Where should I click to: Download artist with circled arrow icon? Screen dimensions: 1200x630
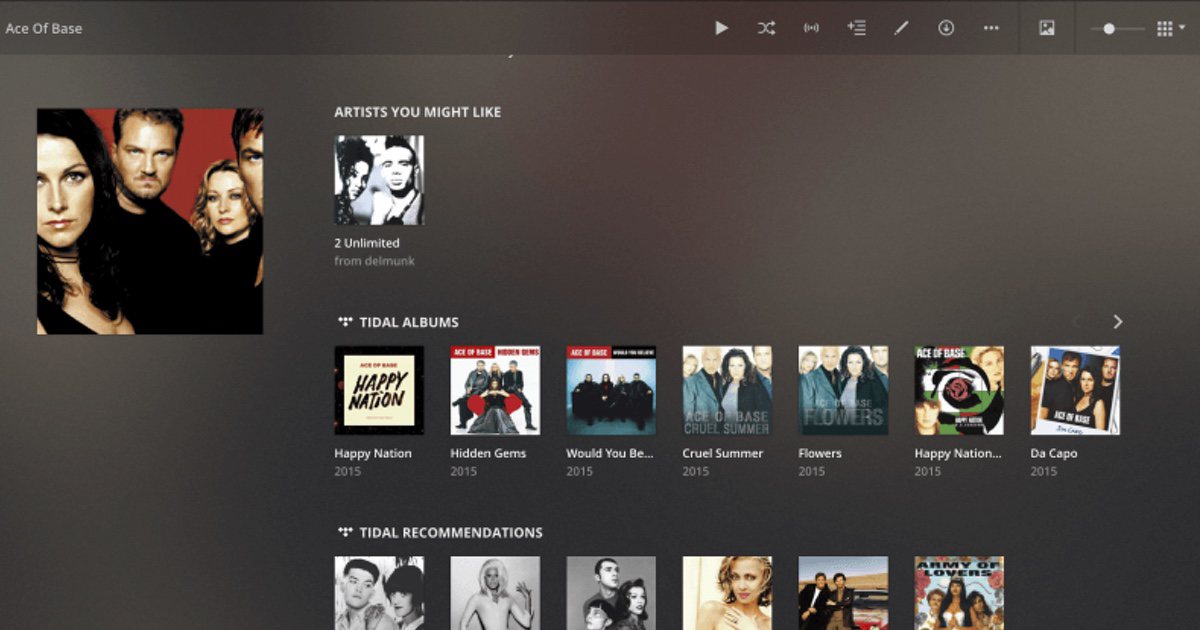tap(946, 28)
